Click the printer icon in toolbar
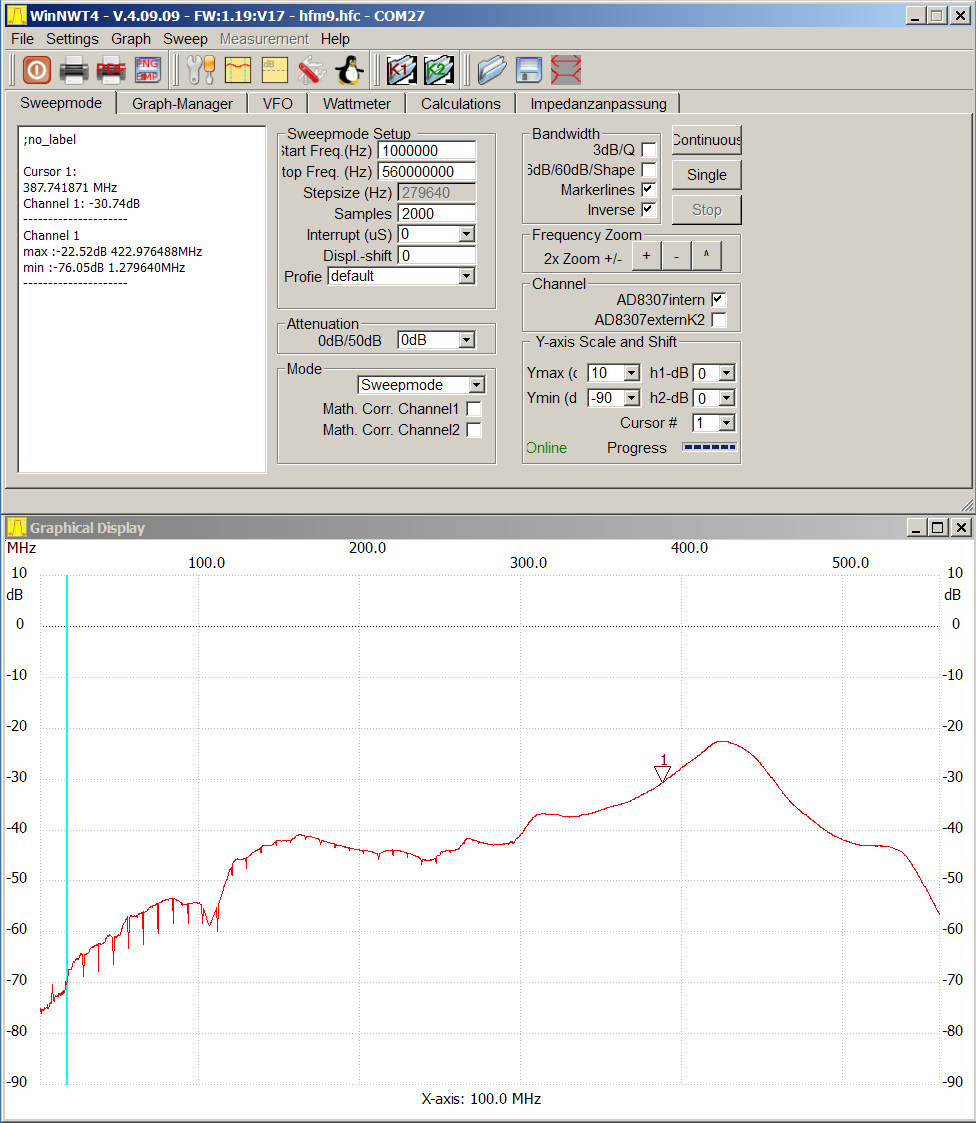Screen dimensions: 976x1123 [x=74, y=70]
